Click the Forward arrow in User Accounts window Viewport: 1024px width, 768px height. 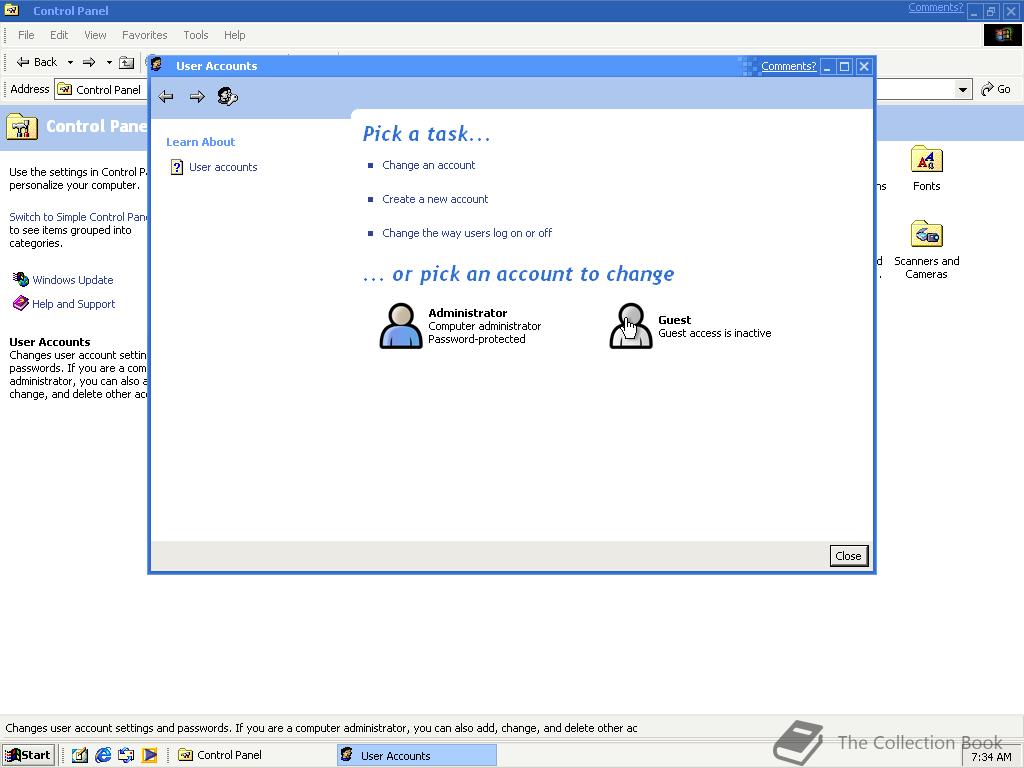pyautogui.click(x=197, y=97)
